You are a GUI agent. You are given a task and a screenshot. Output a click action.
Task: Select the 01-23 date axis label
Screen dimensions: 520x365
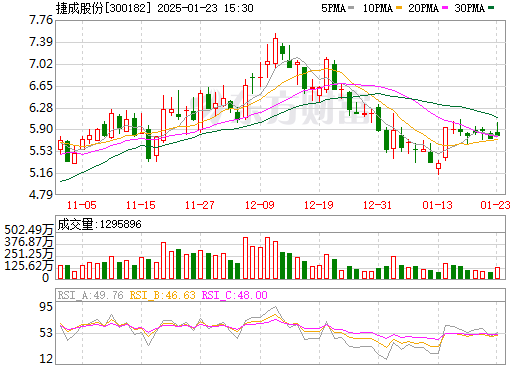(495, 205)
